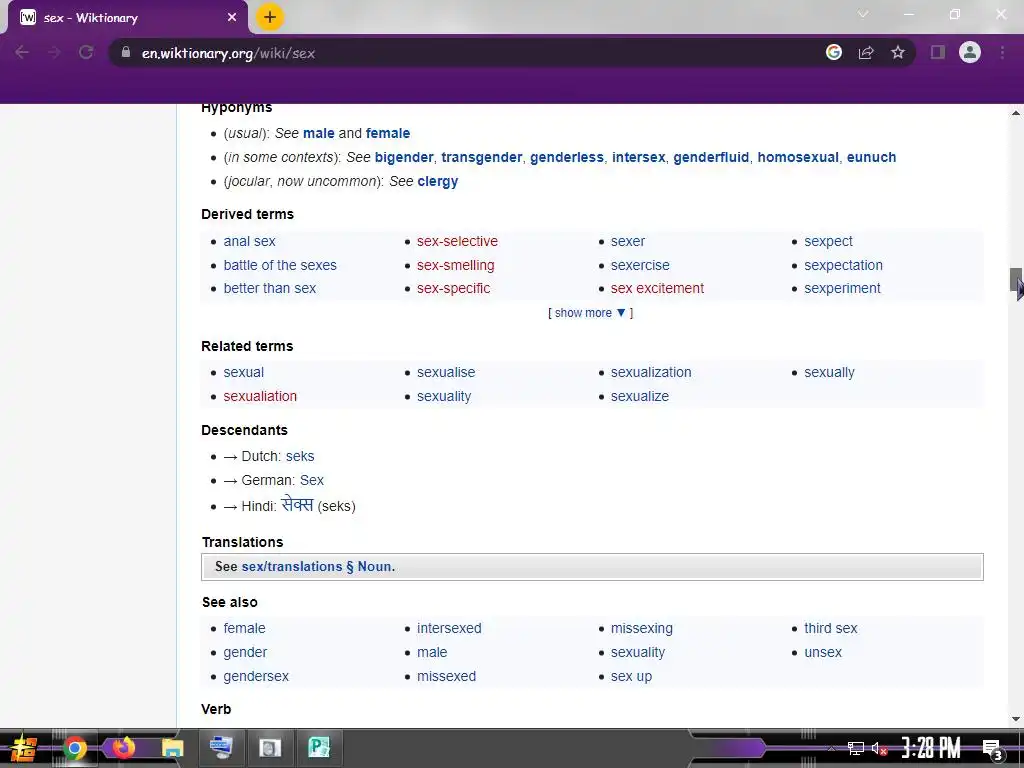Click the lock site info icon

click(126, 52)
